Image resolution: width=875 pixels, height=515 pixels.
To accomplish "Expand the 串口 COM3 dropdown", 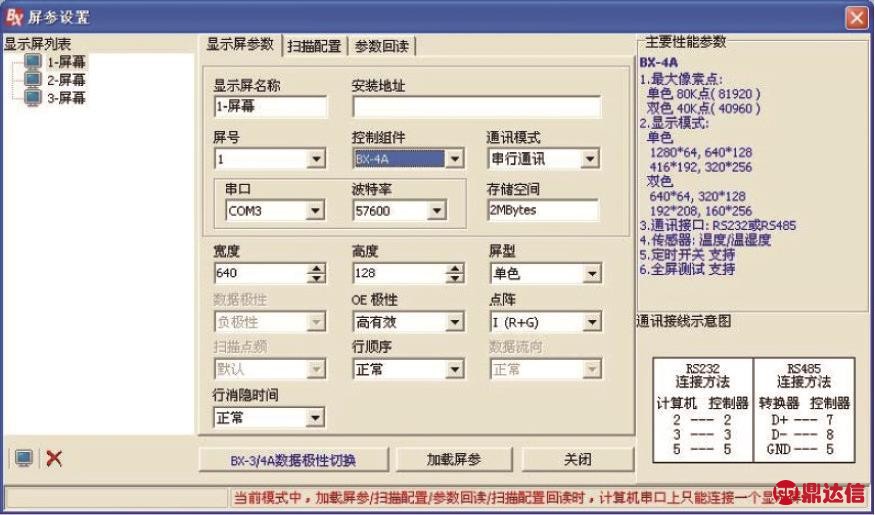I will pos(315,211).
